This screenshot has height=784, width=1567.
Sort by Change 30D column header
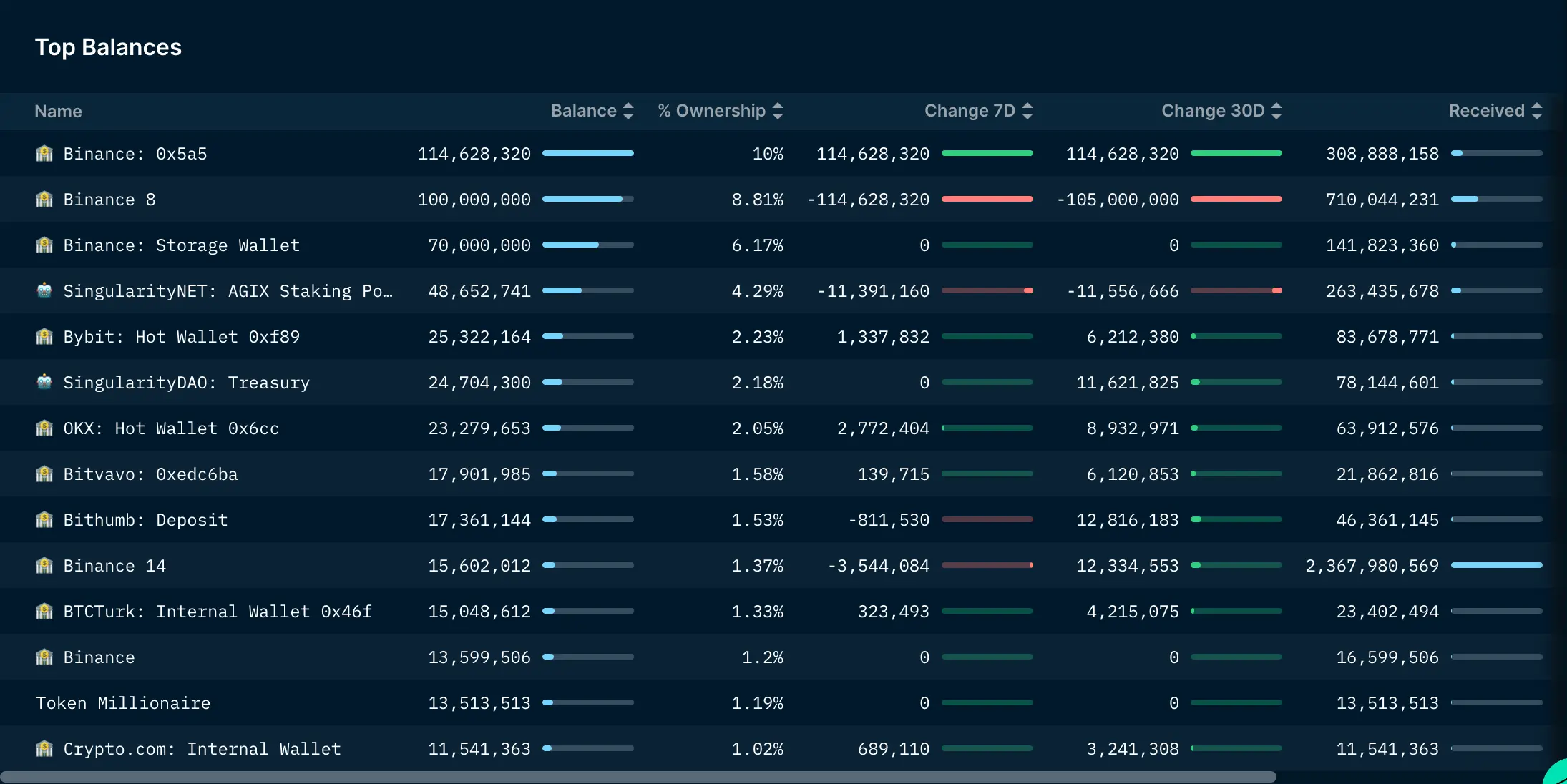(x=1213, y=111)
